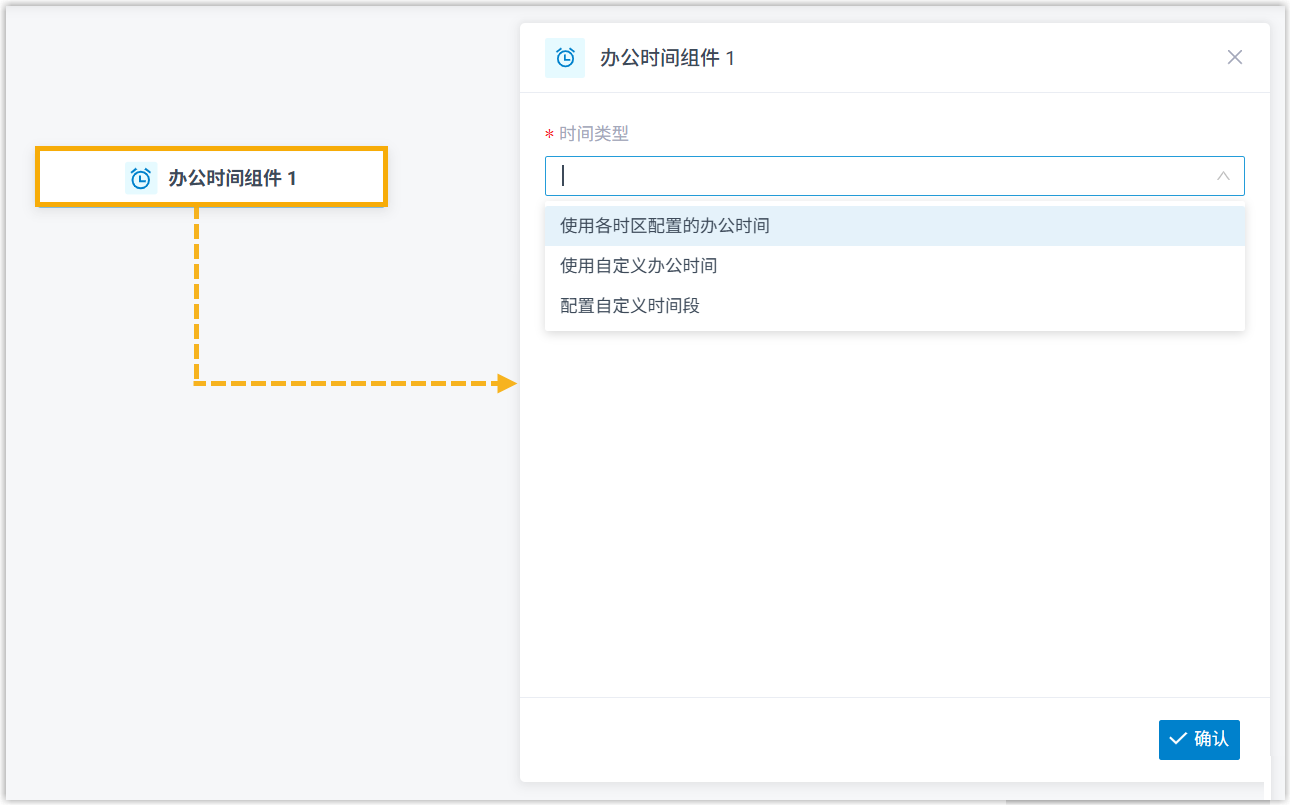Click the alarm clock icon in the panel header
This screenshot has height=806, width=1291.
click(565, 58)
